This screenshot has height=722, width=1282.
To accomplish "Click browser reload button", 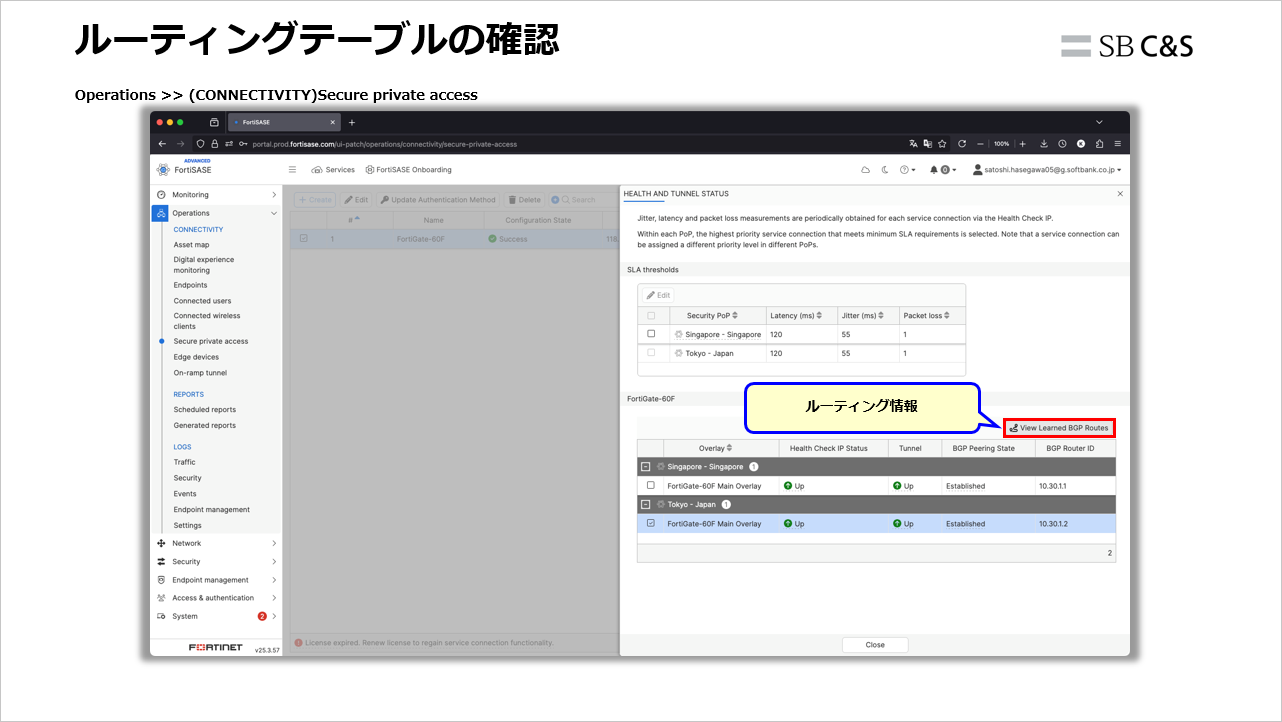I will (x=962, y=143).
